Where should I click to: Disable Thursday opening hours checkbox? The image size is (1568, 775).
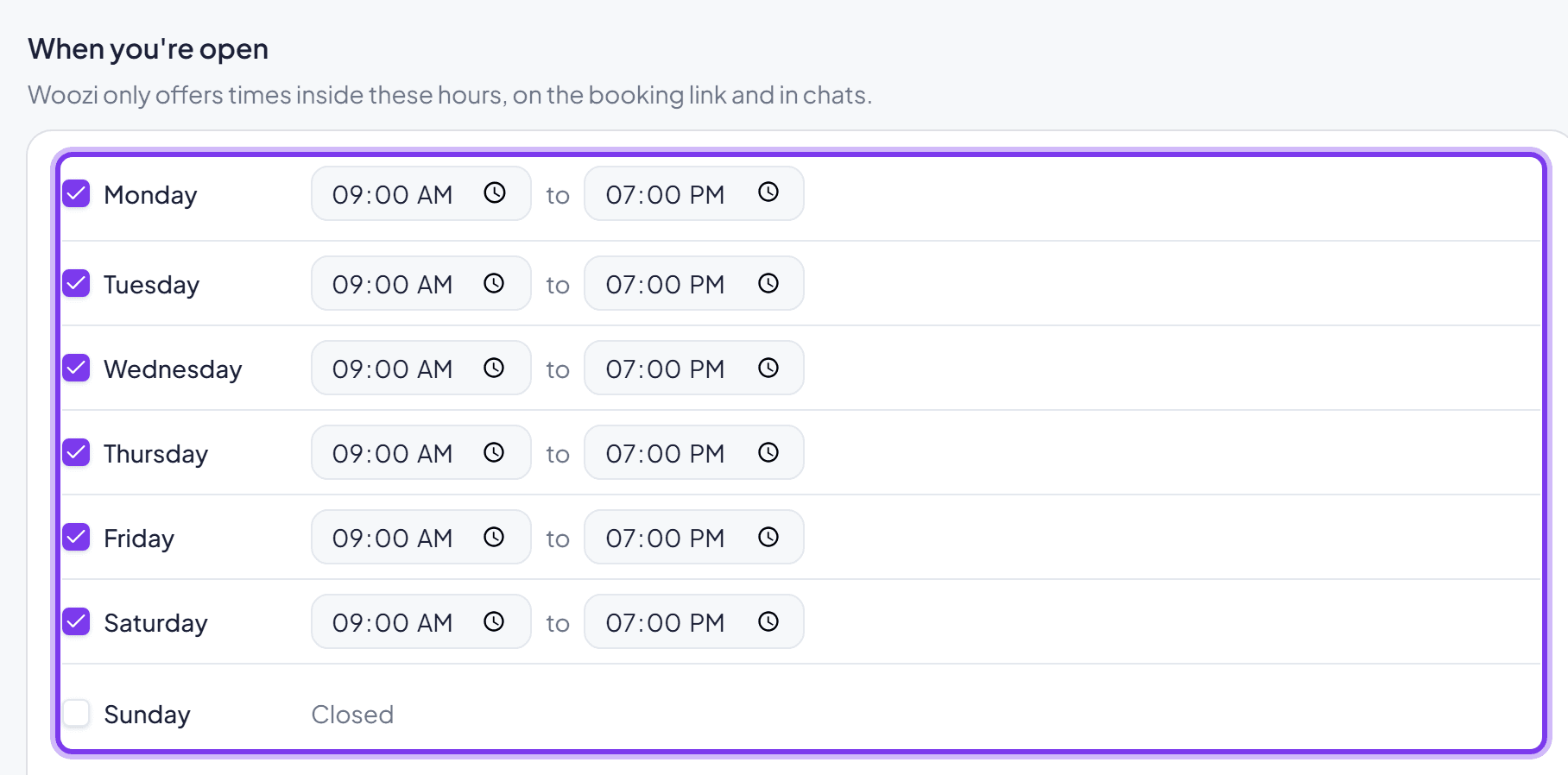pyautogui.click(x=76, y=452)
